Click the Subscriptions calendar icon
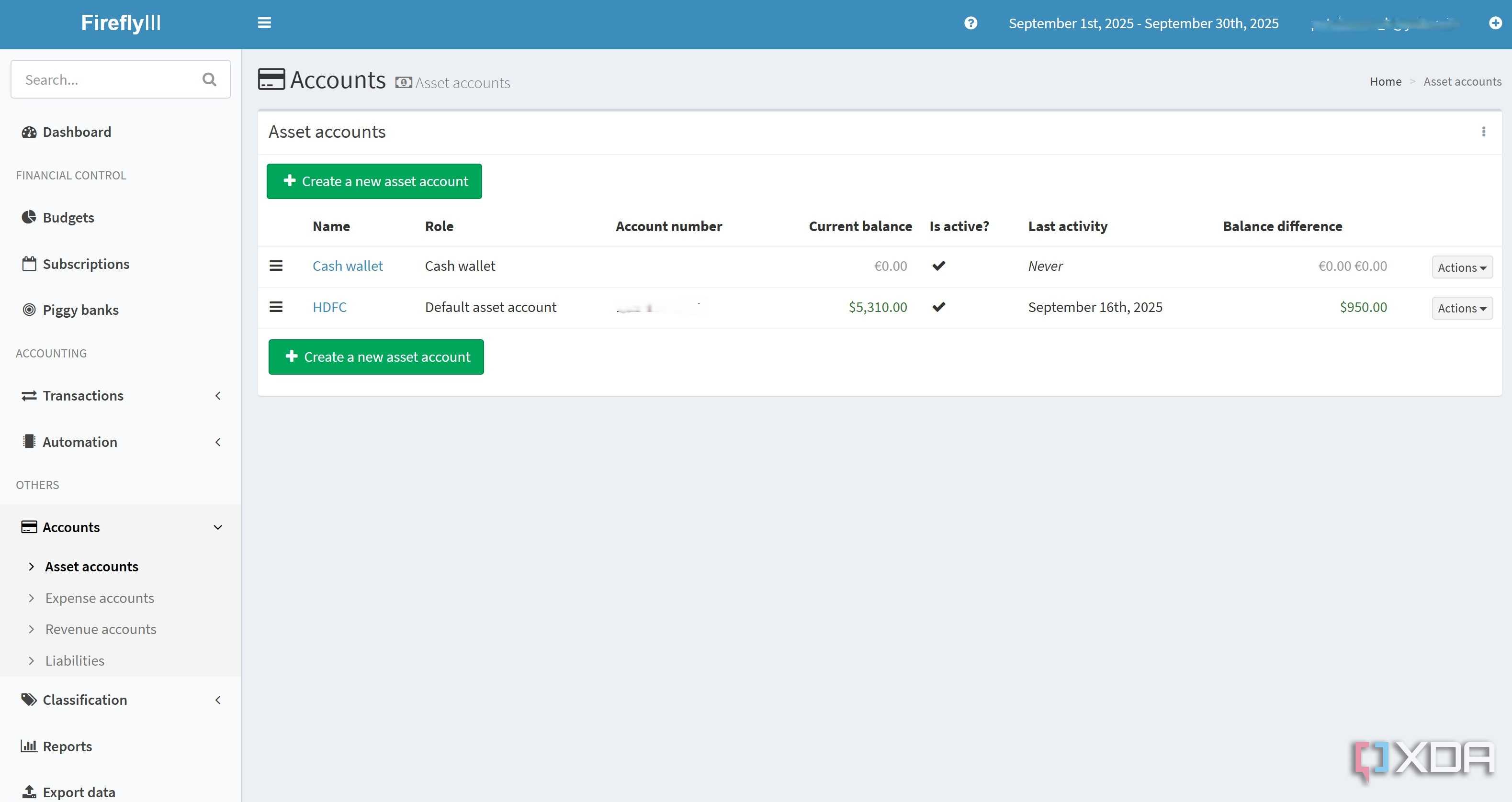Image resolution: width=1512 pixels, height=802 pixels. coord(29,264)
